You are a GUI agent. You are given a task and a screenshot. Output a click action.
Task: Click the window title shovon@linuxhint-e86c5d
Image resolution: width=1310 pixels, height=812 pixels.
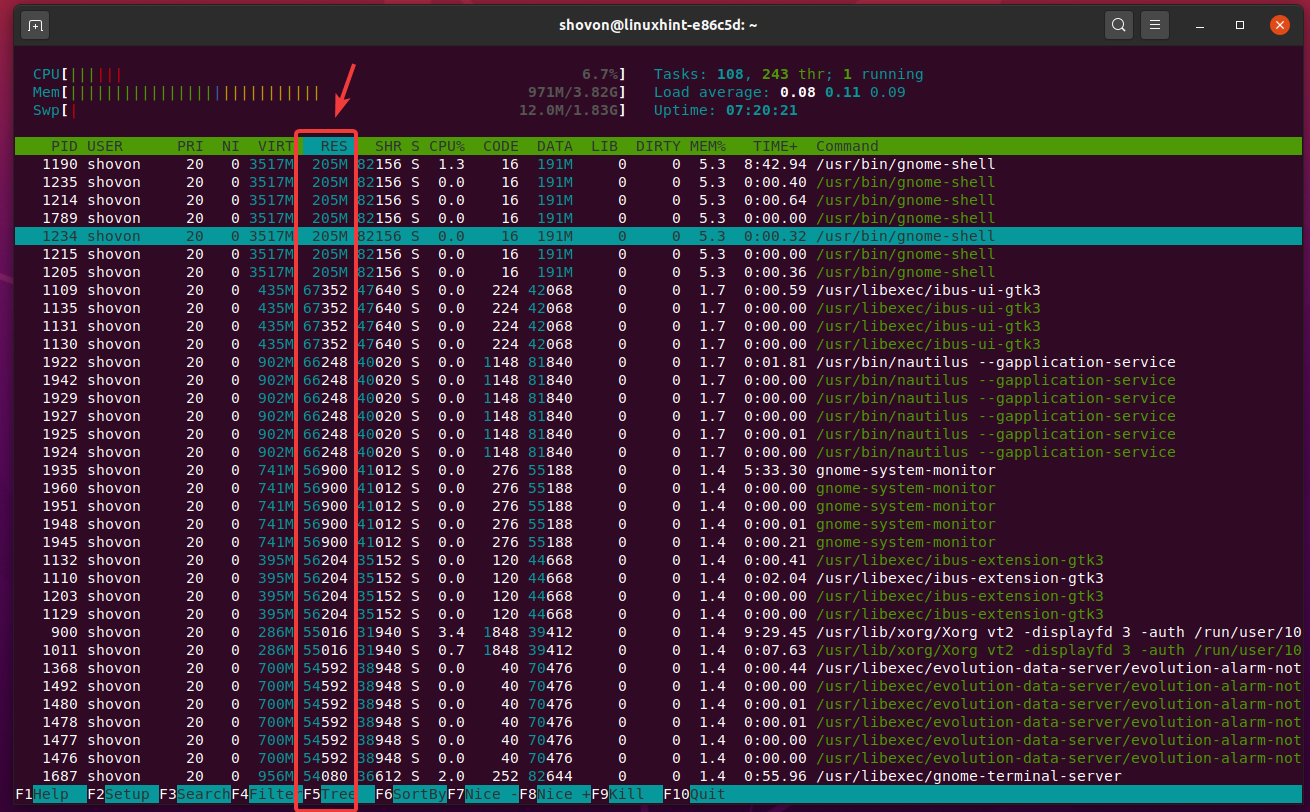658,24
